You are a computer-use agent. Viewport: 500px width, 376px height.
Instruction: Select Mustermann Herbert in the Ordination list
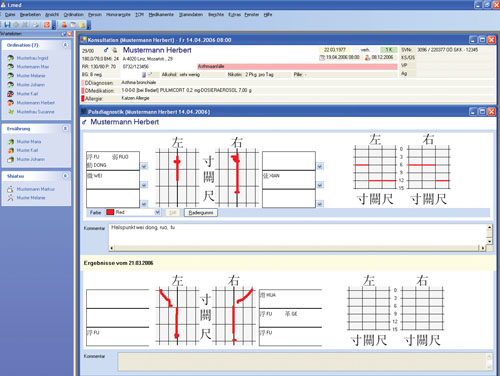[x=36, y=103]
